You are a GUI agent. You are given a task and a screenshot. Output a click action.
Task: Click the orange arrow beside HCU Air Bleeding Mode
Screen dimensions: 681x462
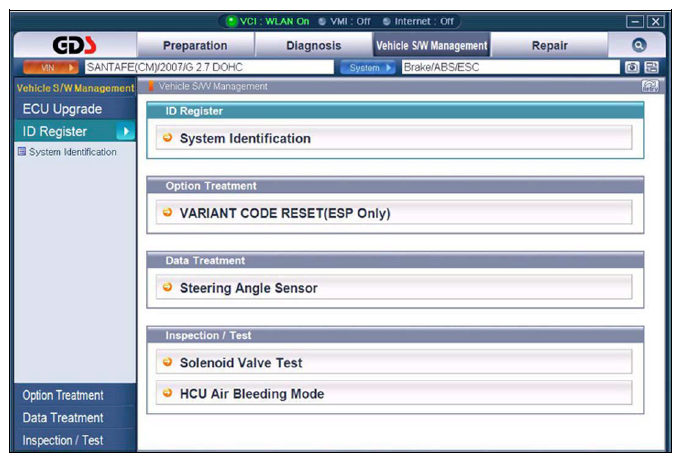tap(167, 393)
